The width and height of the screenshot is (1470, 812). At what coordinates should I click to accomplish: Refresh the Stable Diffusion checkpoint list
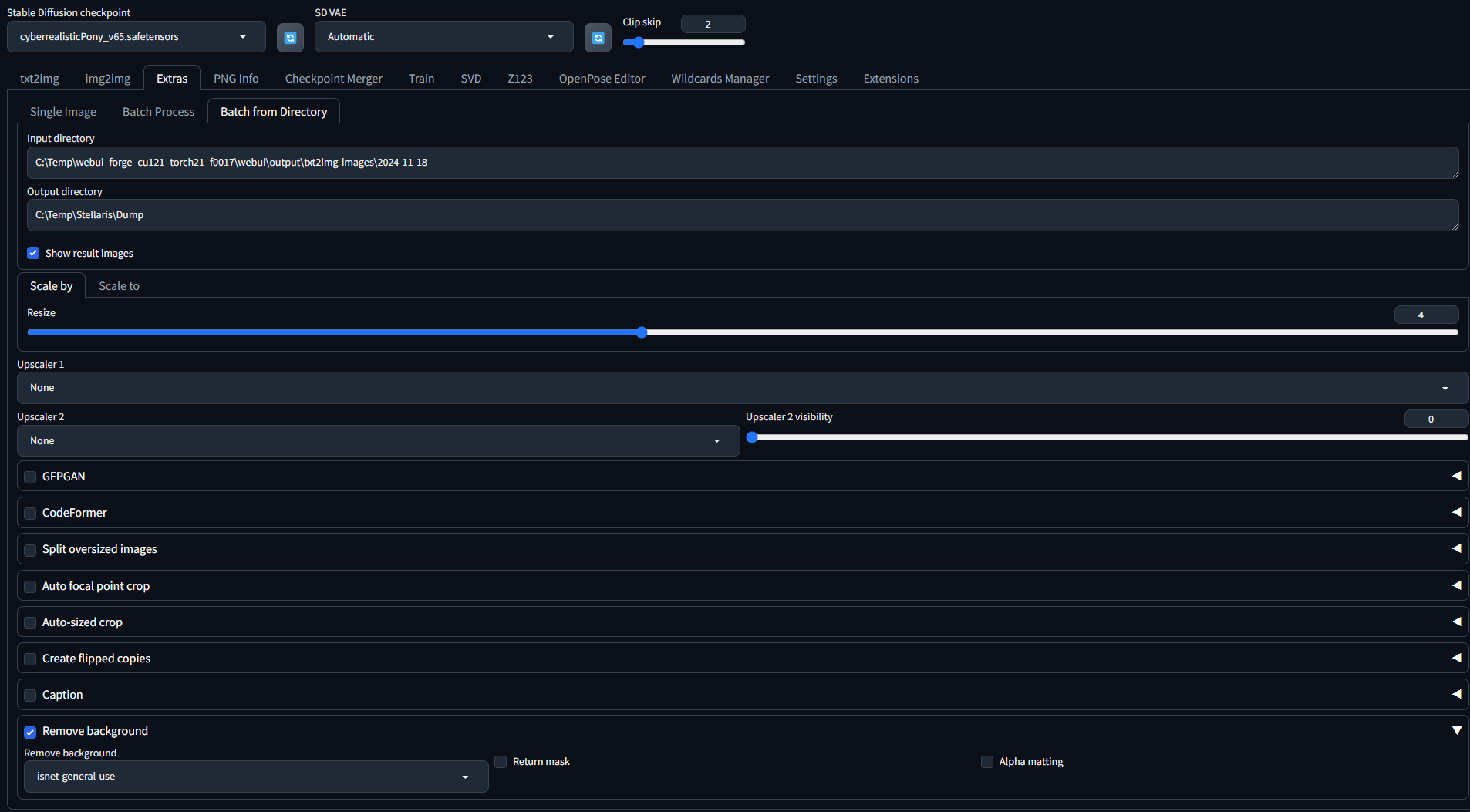(290, 37)
